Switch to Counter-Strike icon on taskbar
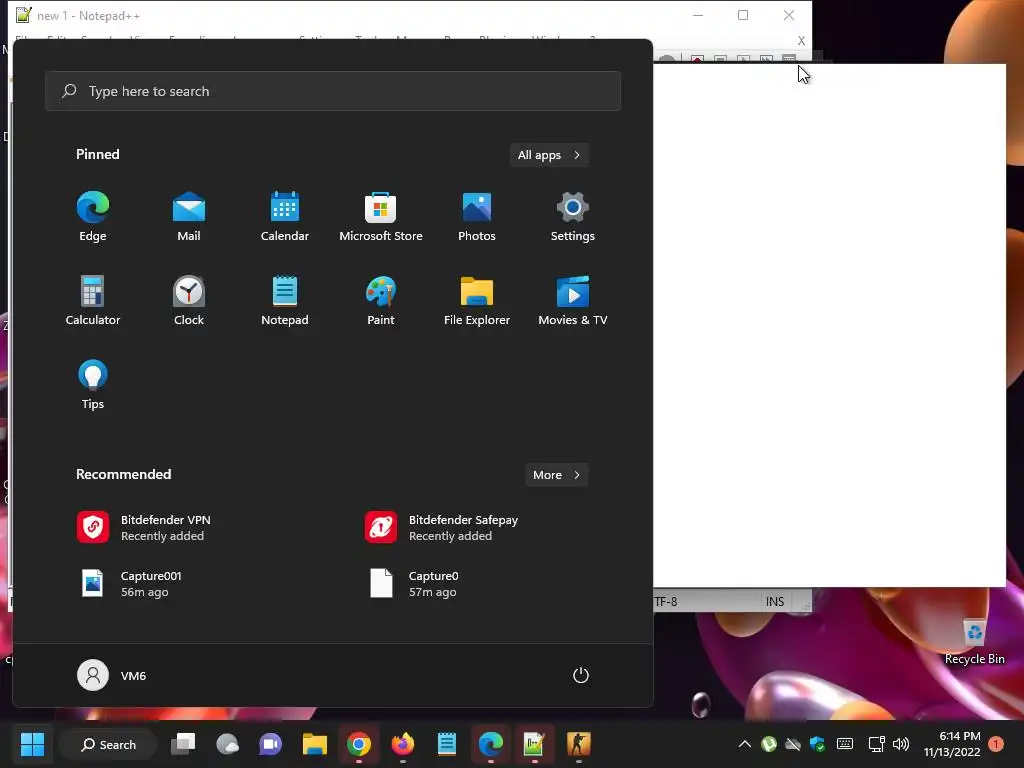The height and width of the screenshot is (768, 1024). tap(579, 744)
